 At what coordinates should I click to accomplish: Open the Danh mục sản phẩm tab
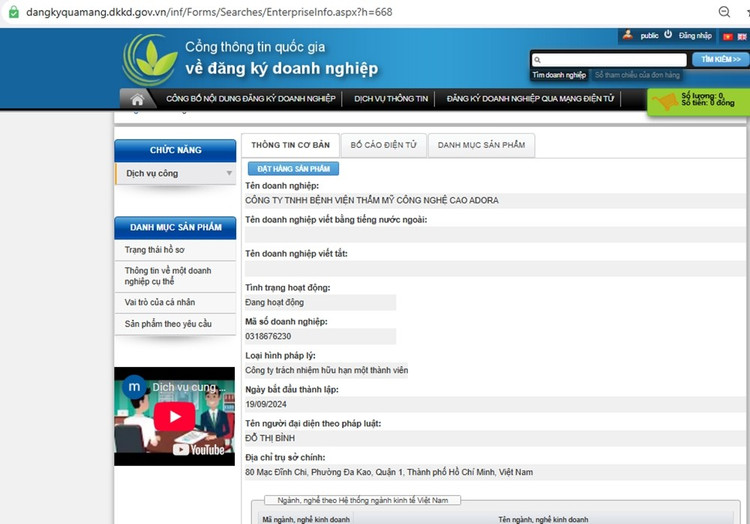pos(481,145)
